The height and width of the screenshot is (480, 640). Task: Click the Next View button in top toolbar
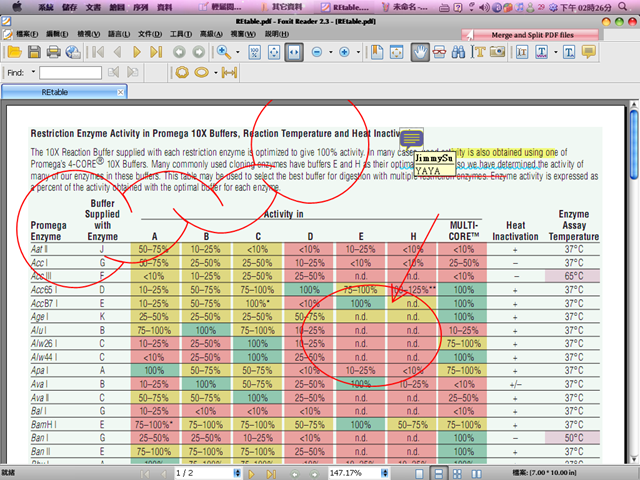(199, 52)
